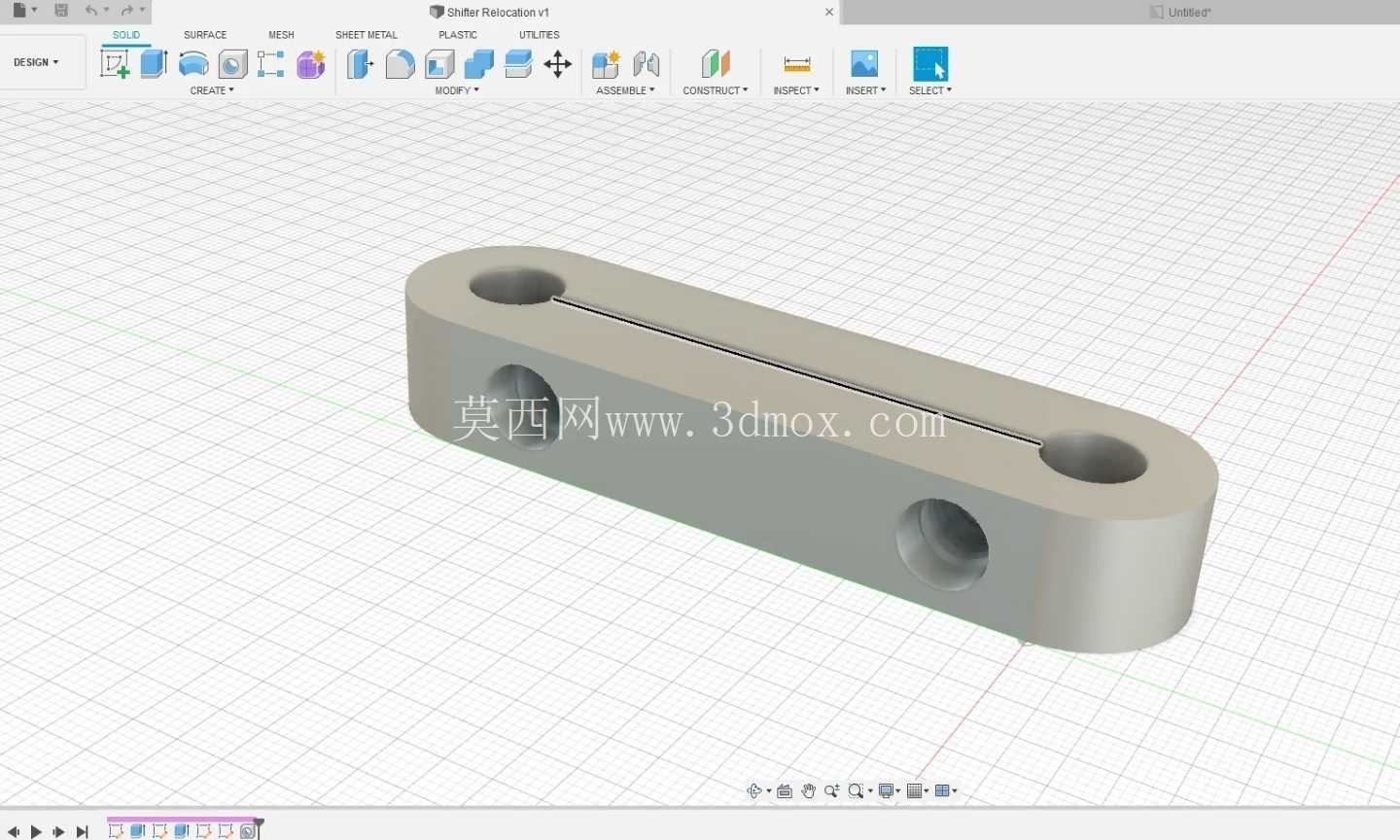Select the Zoom tool with plus

tap(832, 790)
